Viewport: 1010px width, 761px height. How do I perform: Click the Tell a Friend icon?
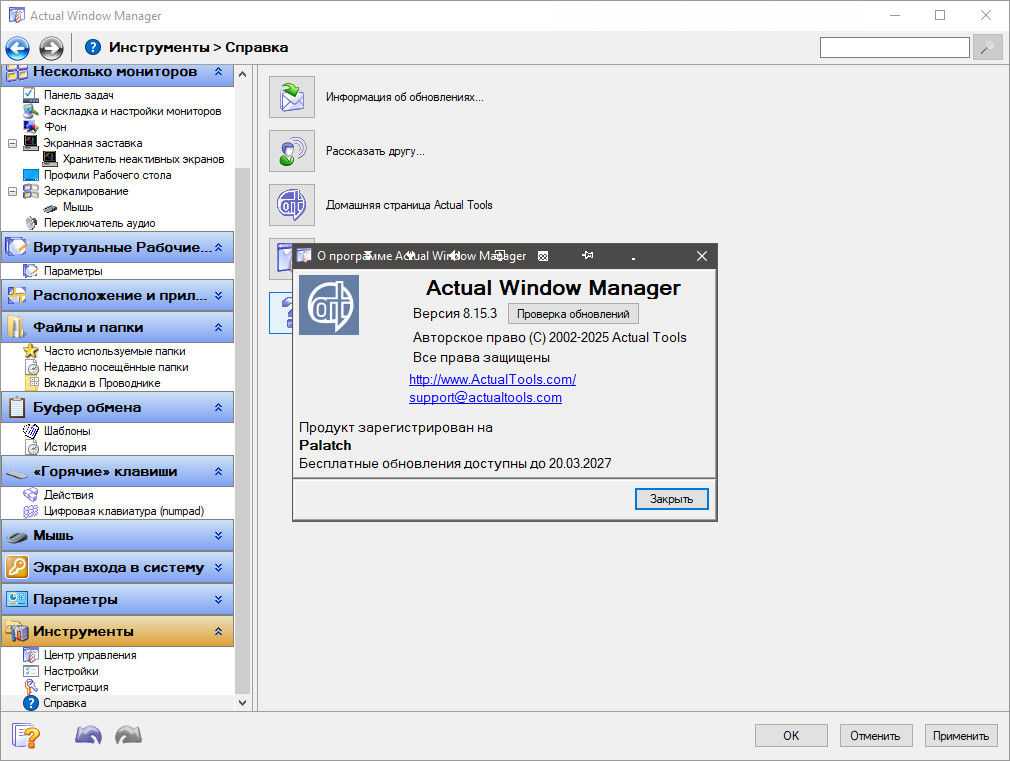(292, 151)
